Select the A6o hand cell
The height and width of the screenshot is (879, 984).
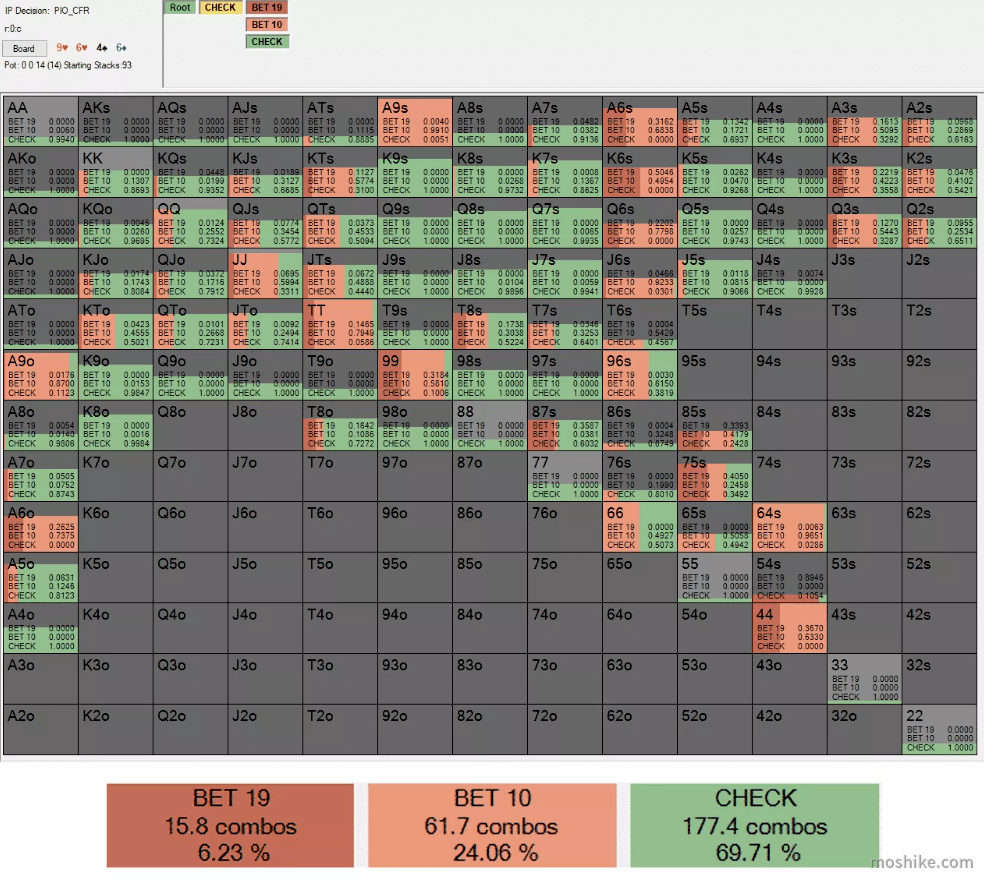click(x=41, y=527)
